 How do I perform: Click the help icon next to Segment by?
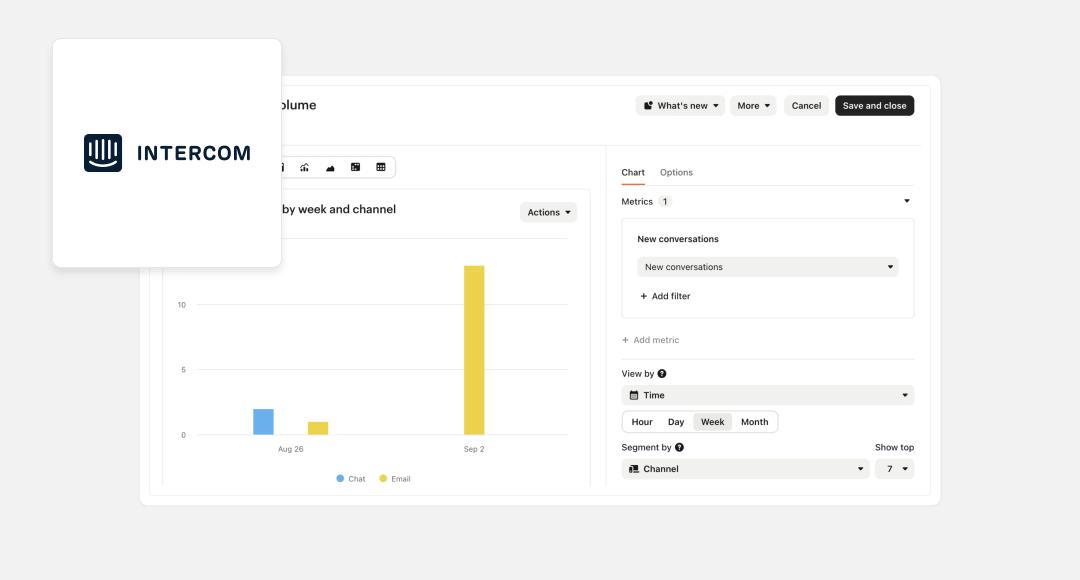click(x=679, y=448)
